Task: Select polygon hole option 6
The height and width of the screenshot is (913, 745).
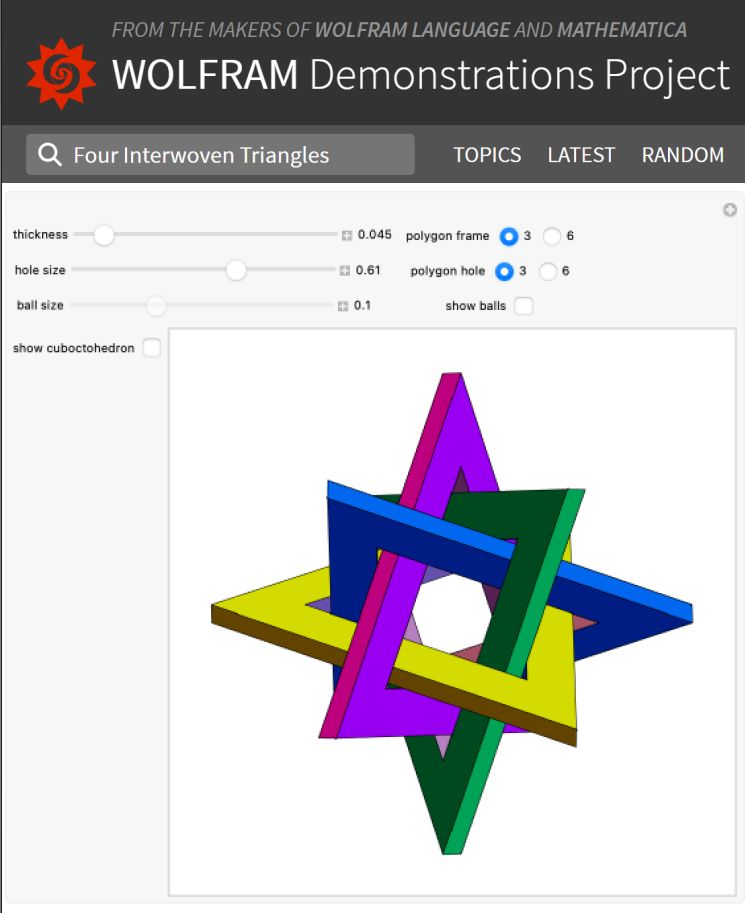Action: pos(548,271)
